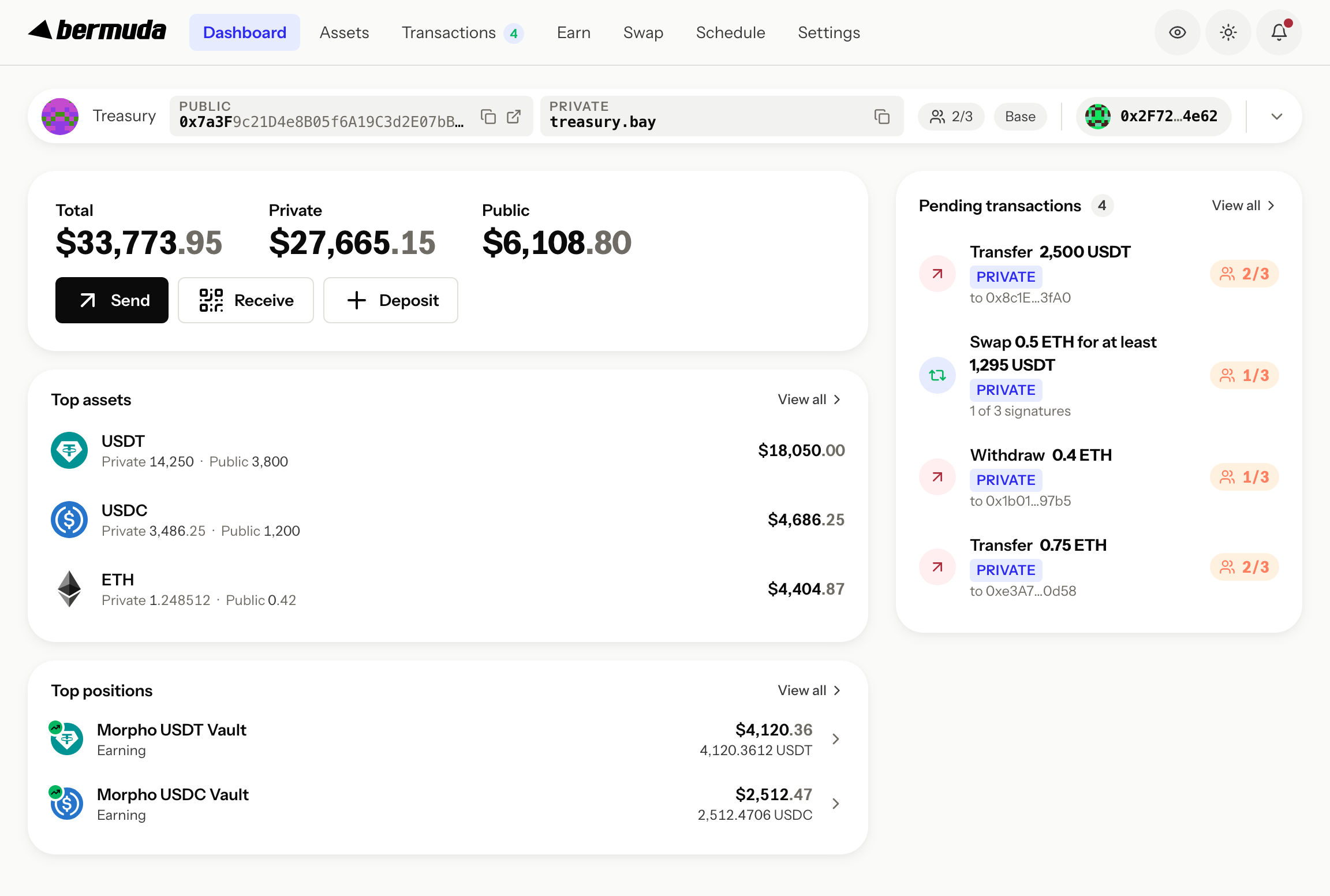
Task: Click PRIVATE tag on Transfer 2,500 USDT
Action: [1006, 277]
